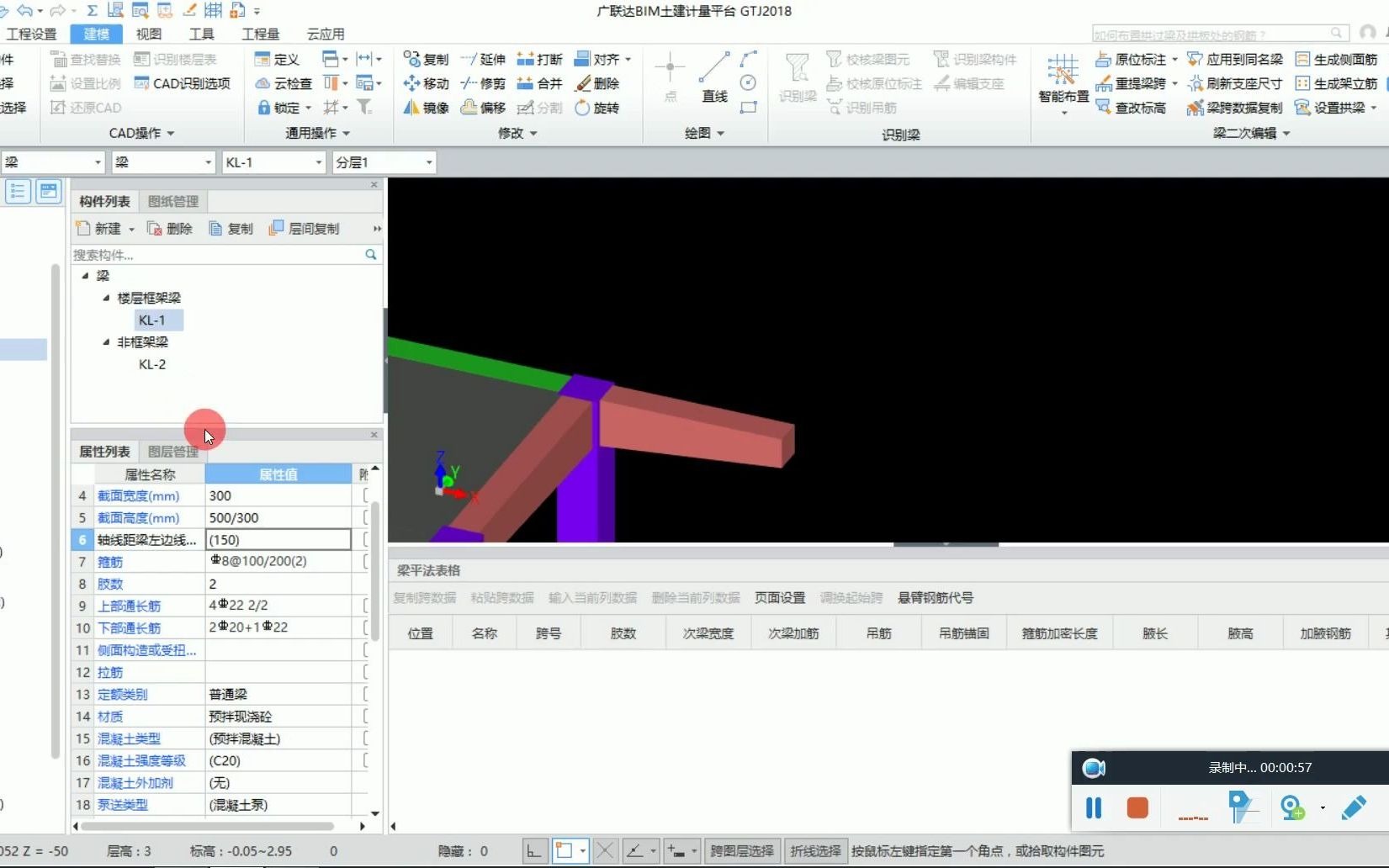Image resolution: width=1389 pixels, height=868 pixels.
Task: Select KL-2 in the component tree
Action: point(152,364)
